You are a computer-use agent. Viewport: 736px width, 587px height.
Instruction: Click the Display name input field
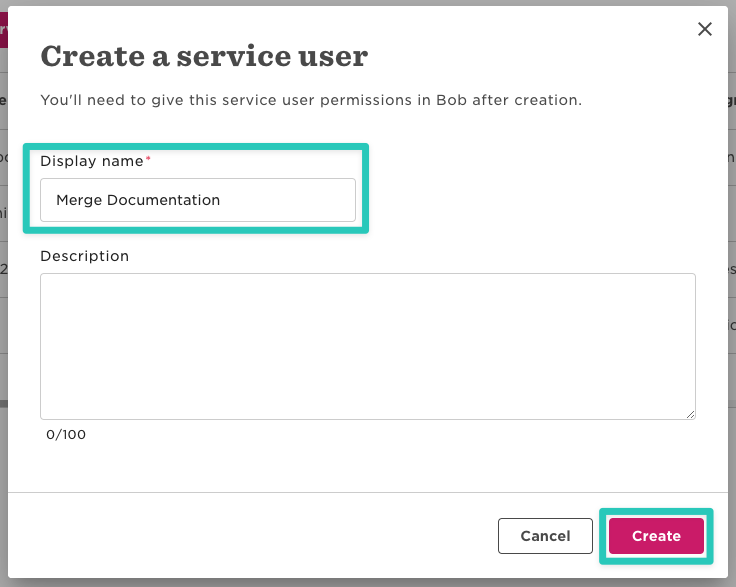198,200
